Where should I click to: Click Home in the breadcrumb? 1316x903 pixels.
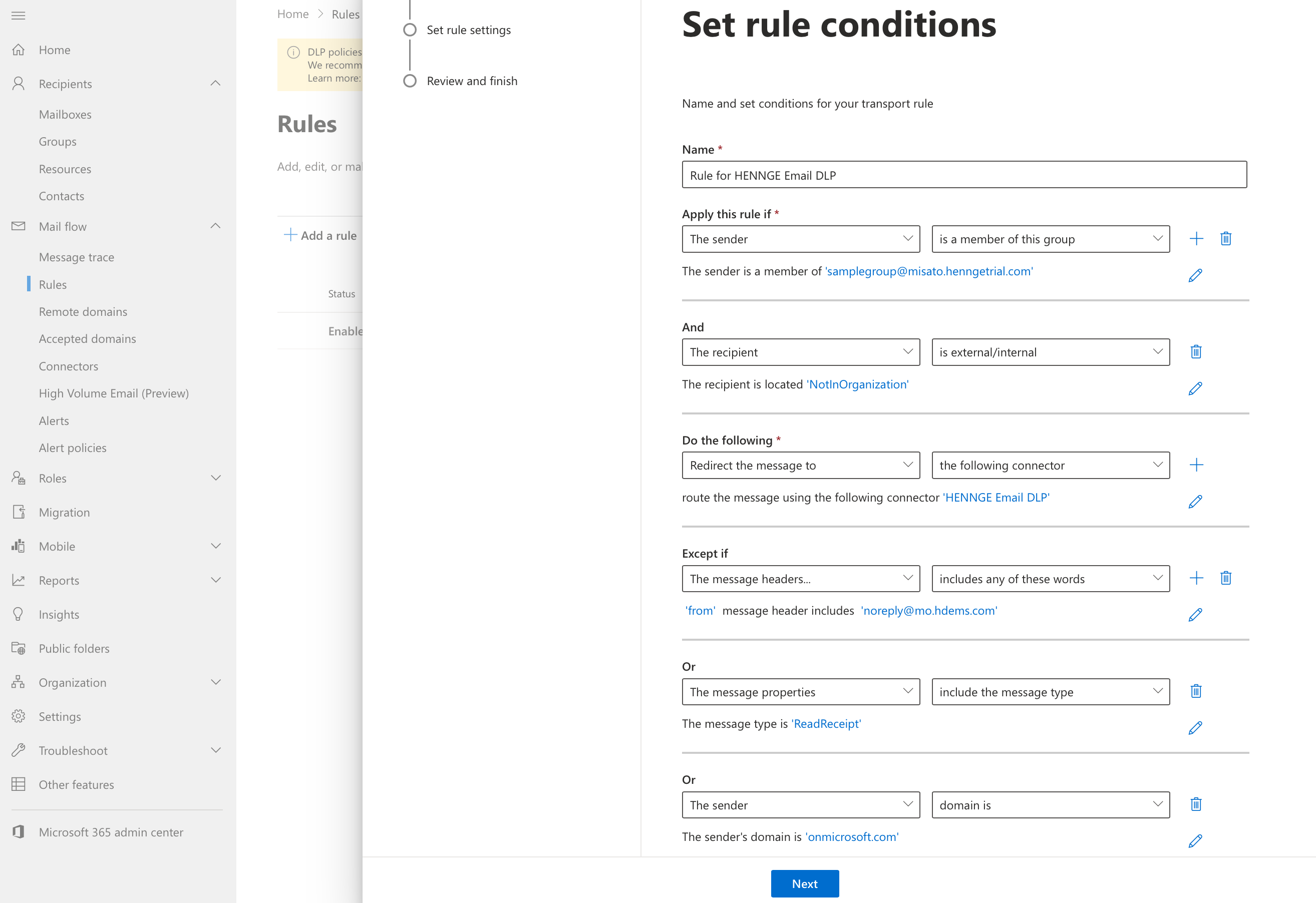[293, 14]
